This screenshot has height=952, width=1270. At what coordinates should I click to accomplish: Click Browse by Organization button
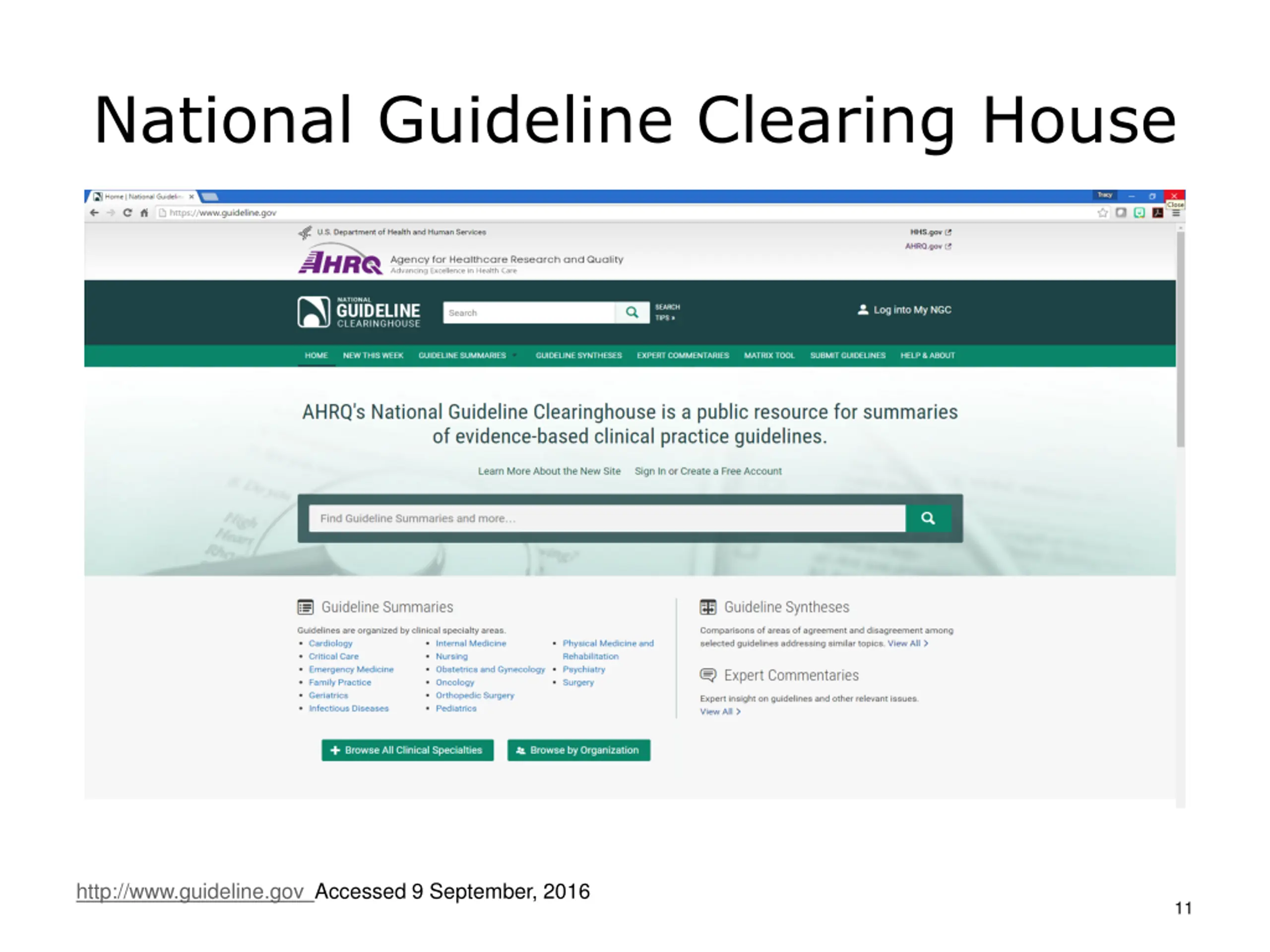[579, 750]
